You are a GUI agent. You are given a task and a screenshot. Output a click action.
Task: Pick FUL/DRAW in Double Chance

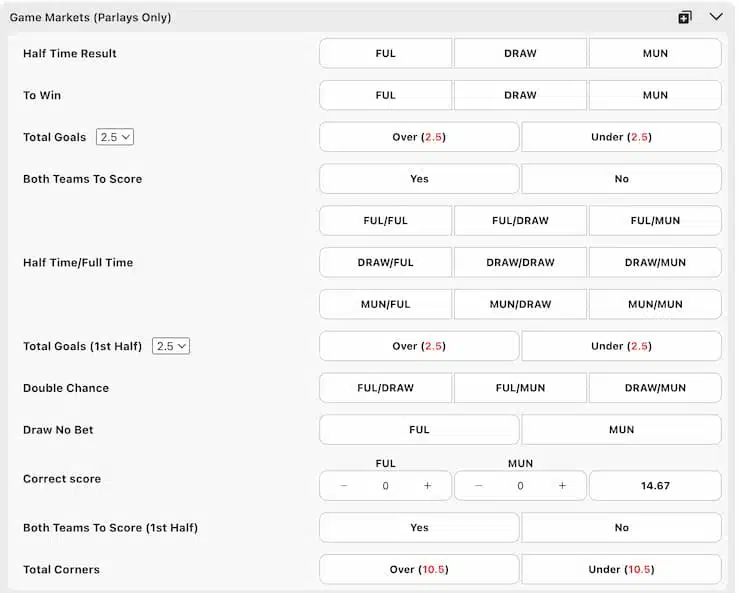[386, 388]
